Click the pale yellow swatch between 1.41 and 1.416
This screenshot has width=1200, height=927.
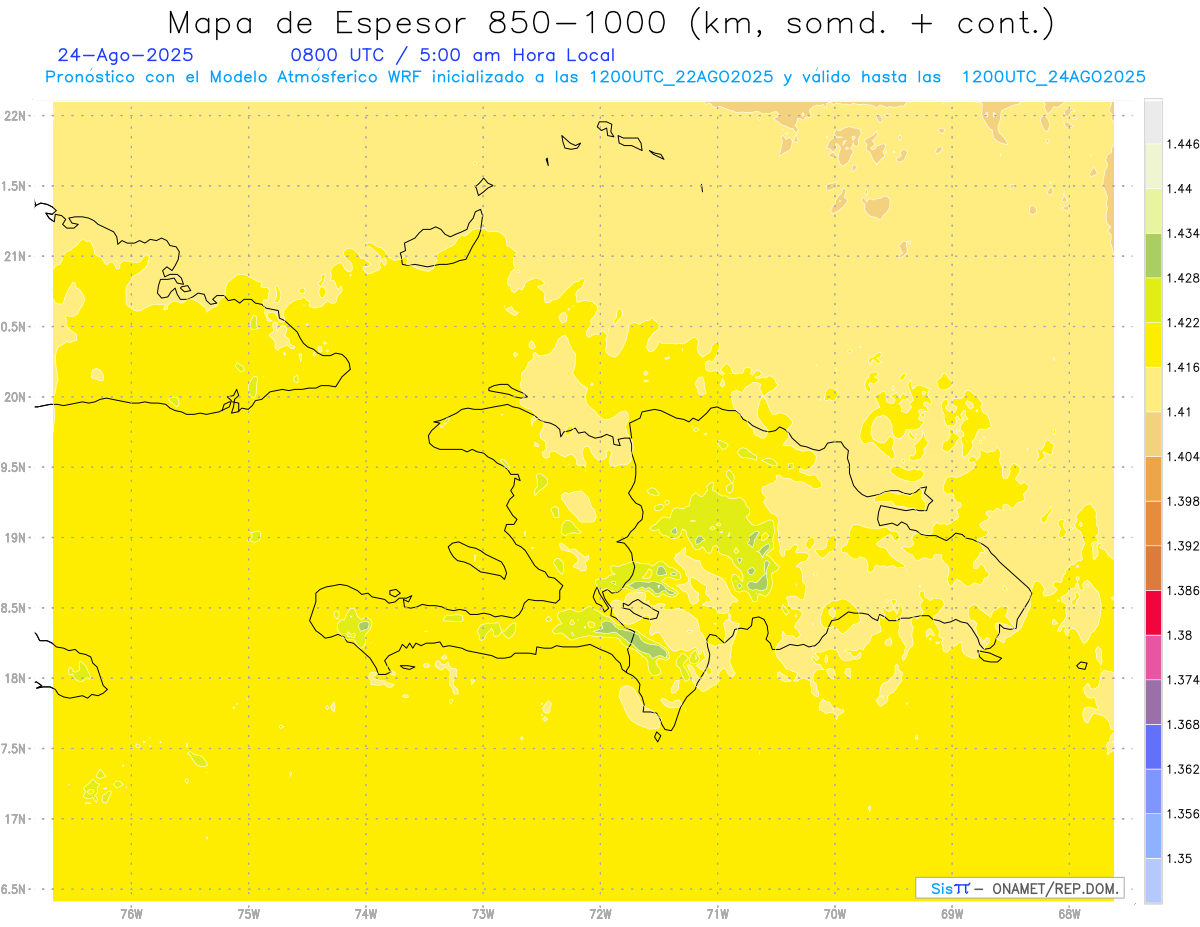[x=1153, y=389]
